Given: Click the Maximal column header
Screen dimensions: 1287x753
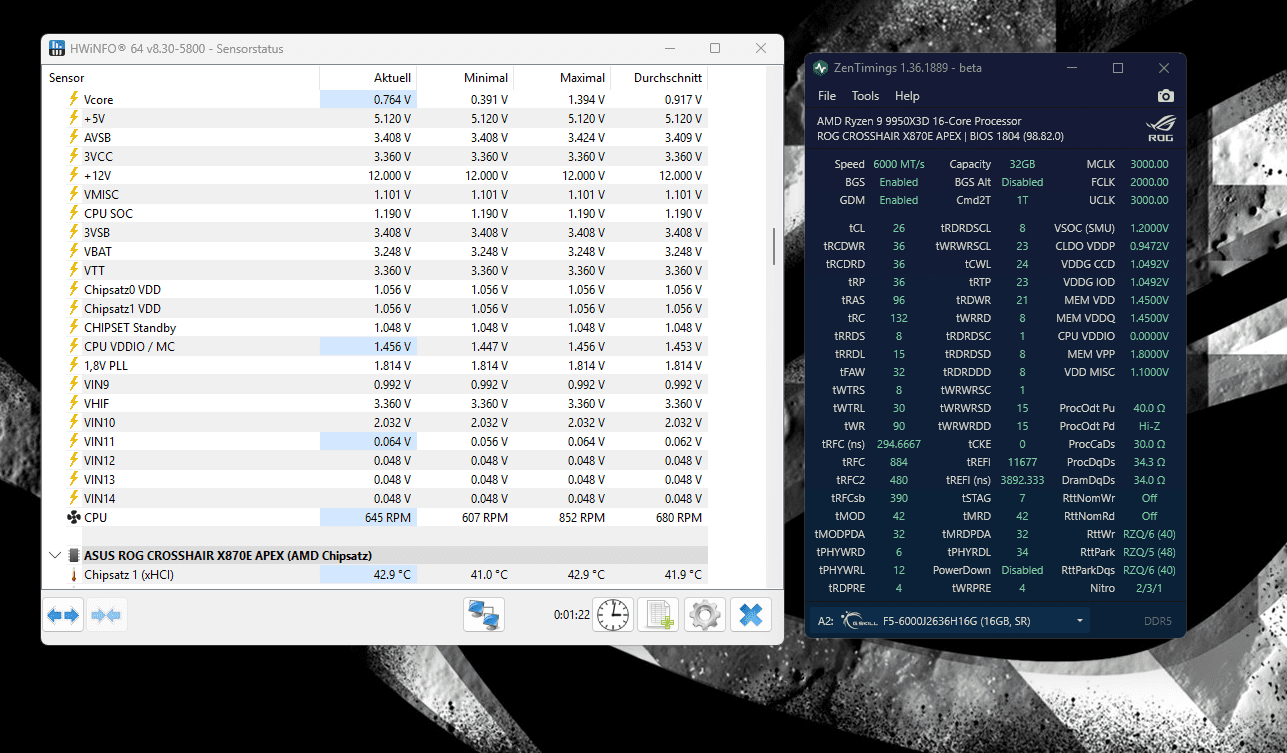Looking at the screenshot, I should coord(562,78).
